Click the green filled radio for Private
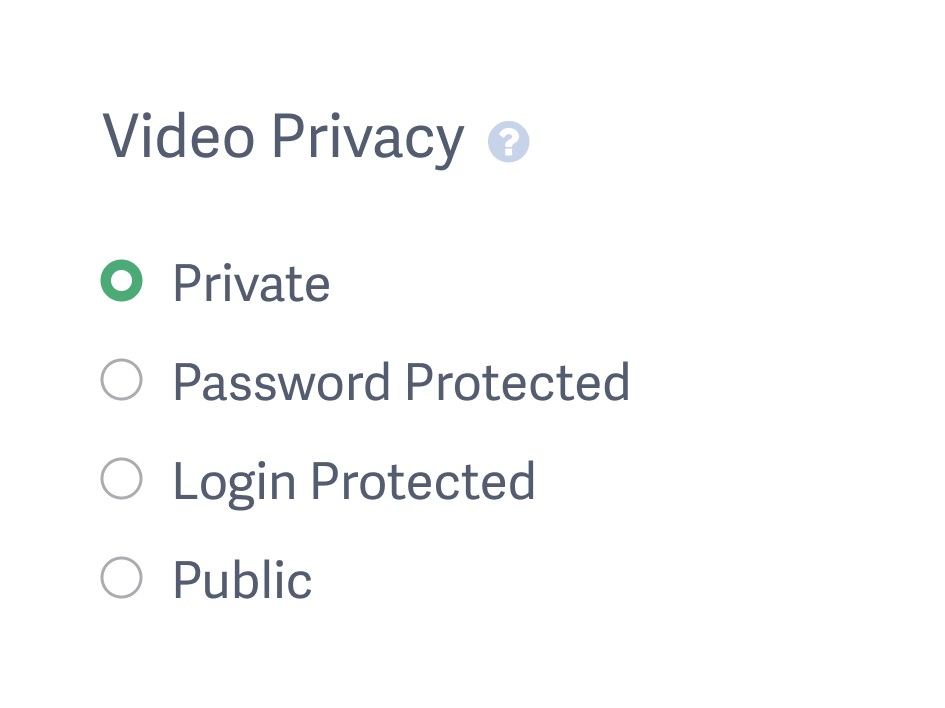 coord(121,281)
